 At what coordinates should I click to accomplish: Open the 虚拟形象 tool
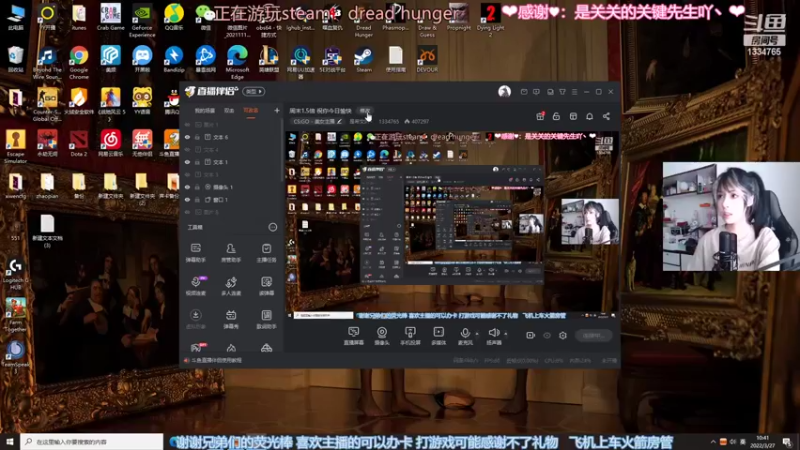pyautogui.click(x=195, y=319)
